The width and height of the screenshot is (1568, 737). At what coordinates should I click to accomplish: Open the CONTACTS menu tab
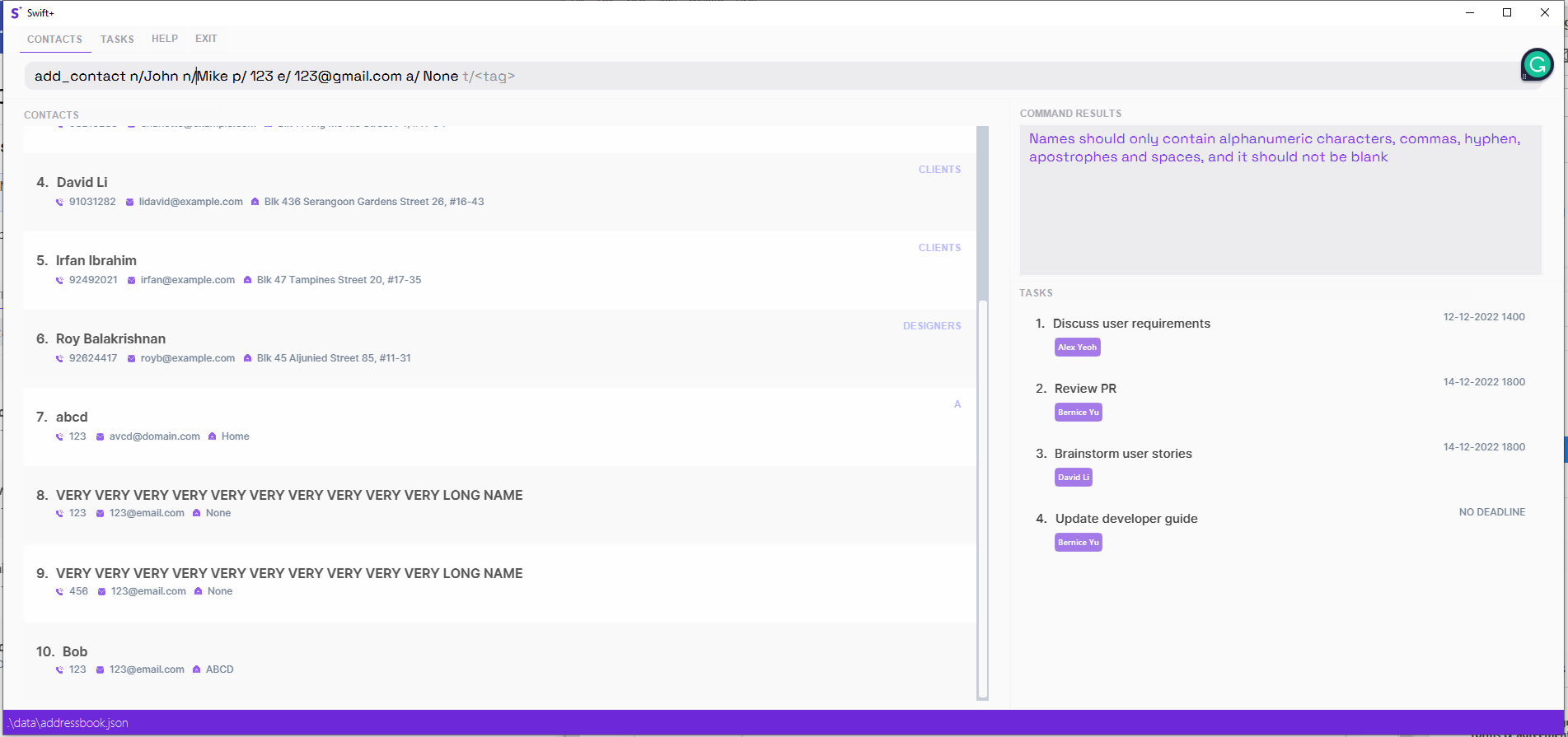pos(54,39)
